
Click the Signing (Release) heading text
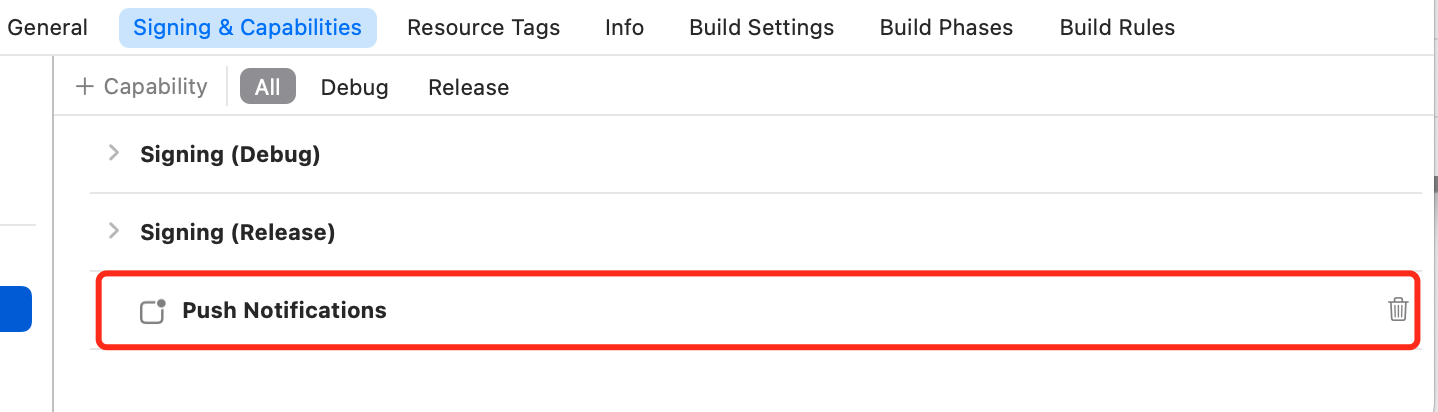click(x=237, y=232)
